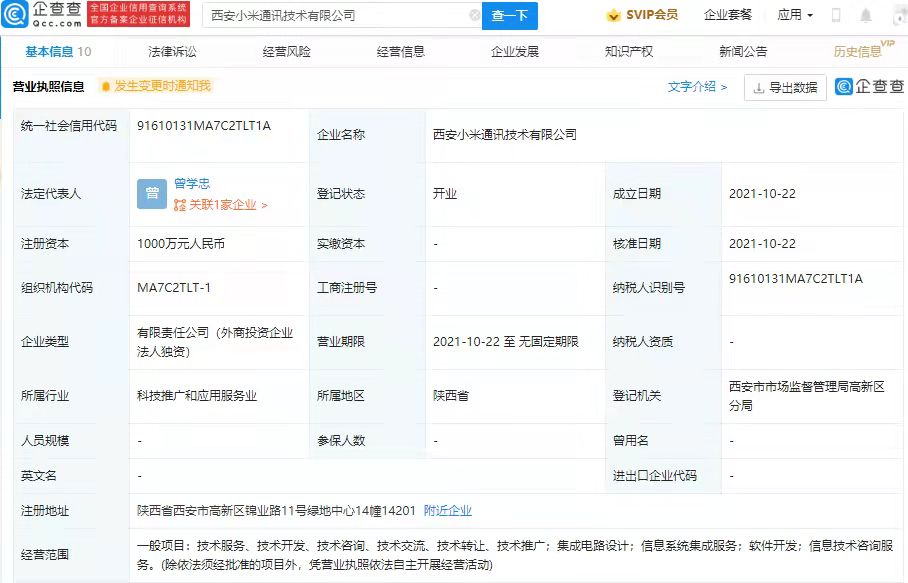Switch to 法律诉讼 tab
Screen dimensions: 908x583
[172, 52]
